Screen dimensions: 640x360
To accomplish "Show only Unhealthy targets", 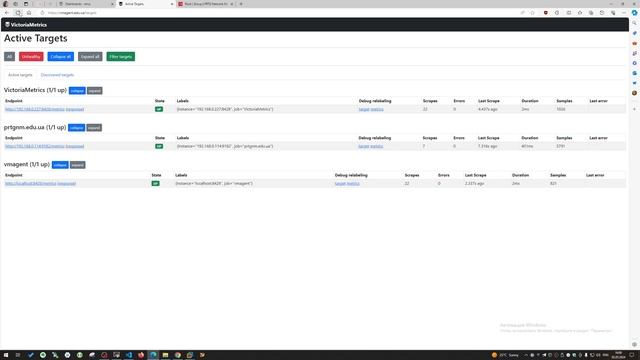I will [x=31, y=57].
